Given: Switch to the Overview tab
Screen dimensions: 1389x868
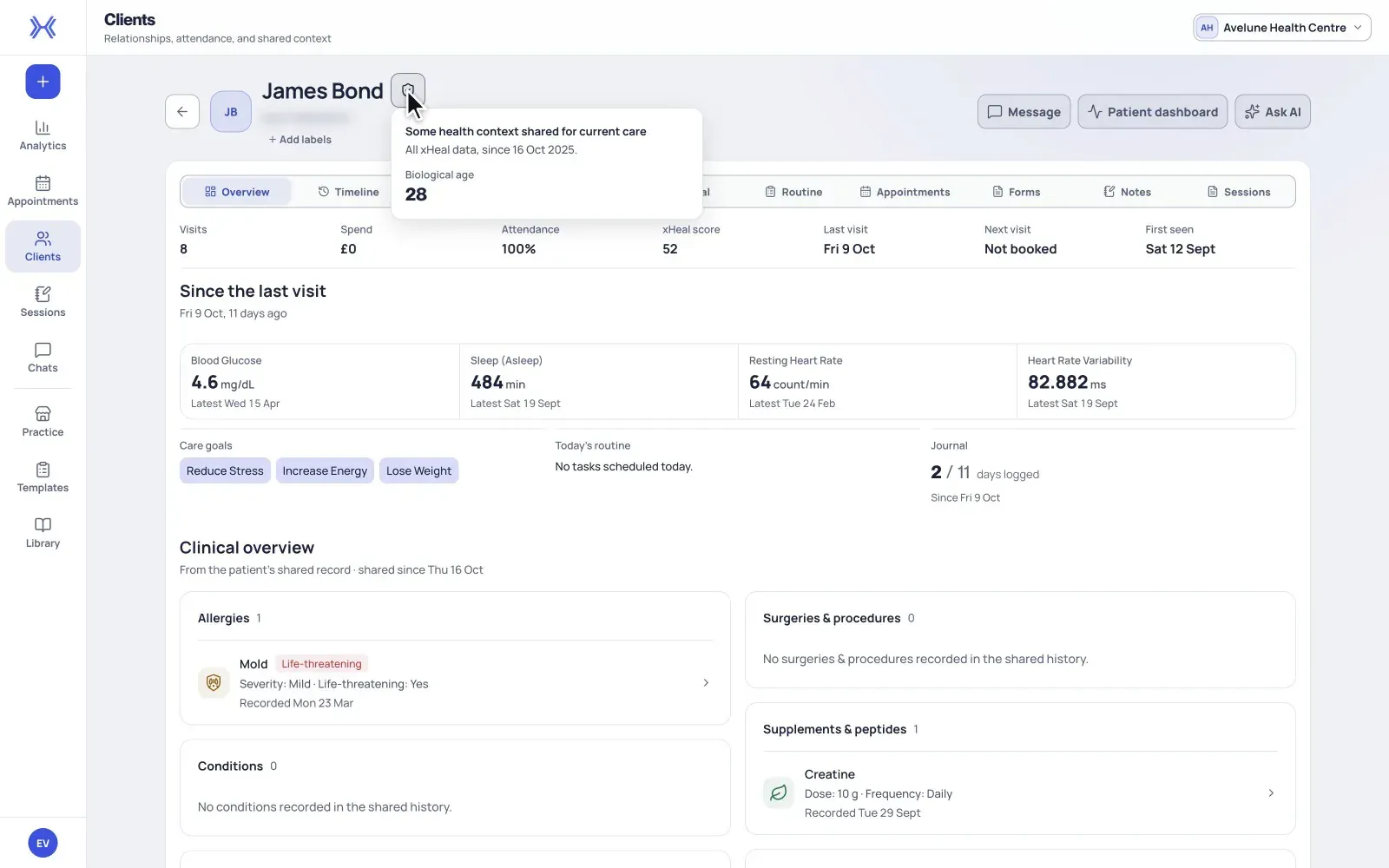Looking at the screenshot, I should click(x=237, y=192).
